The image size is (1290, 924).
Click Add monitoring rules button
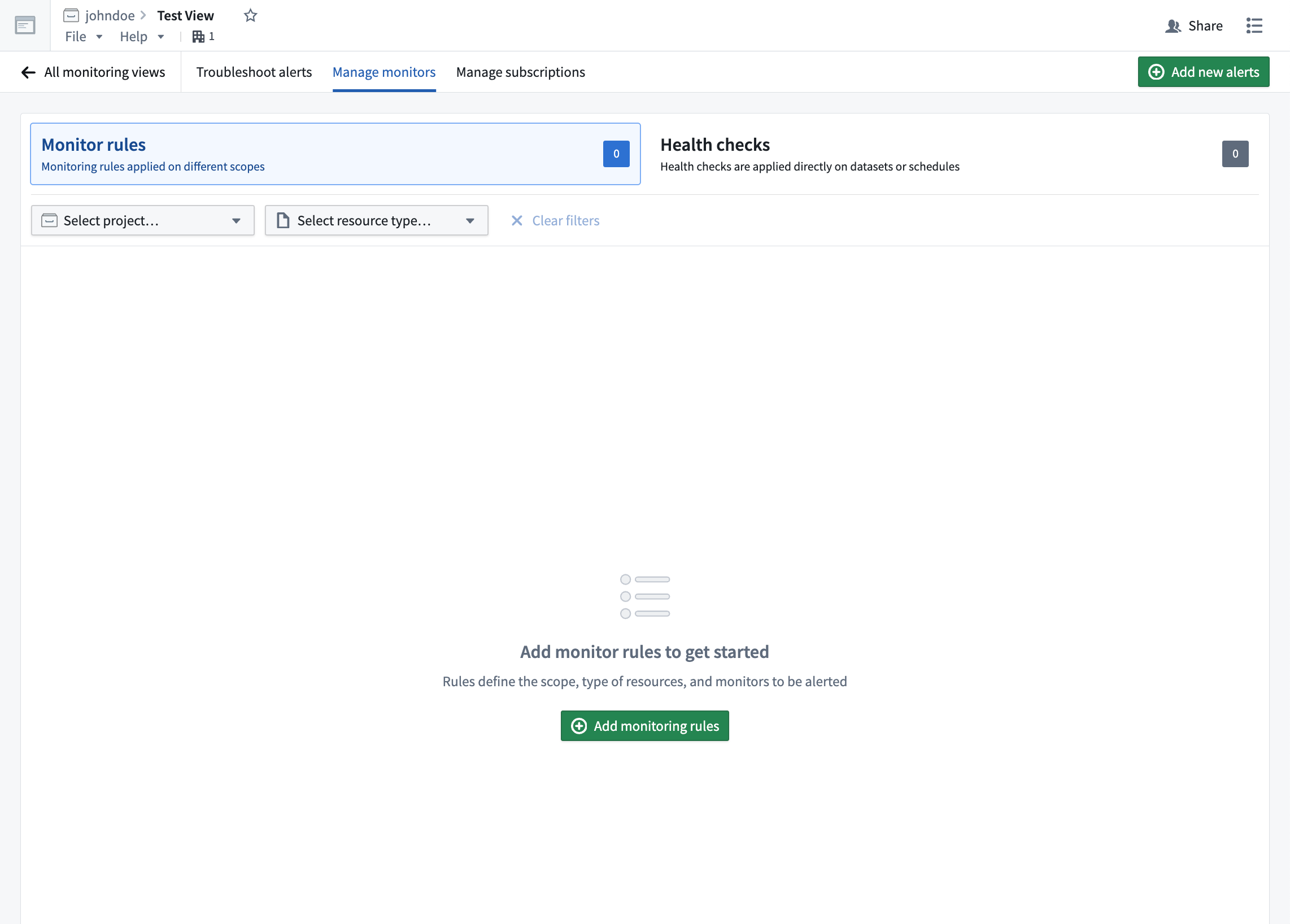pyautogui.click(x=645, y=726)
